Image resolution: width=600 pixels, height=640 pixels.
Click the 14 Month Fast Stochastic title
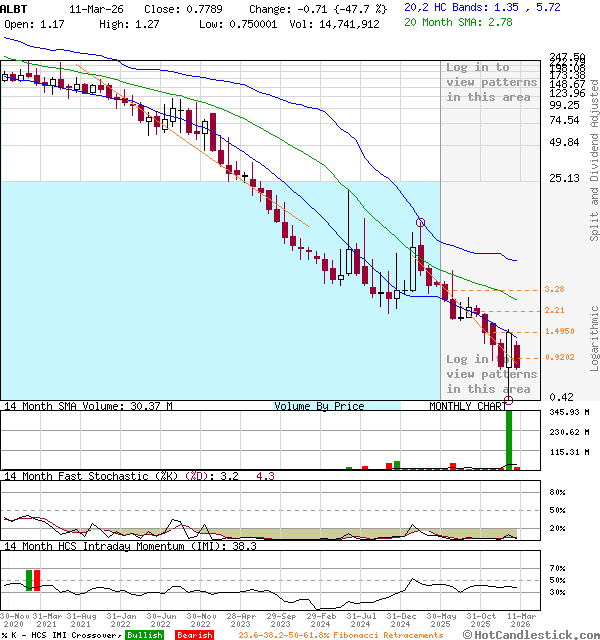[x=100, y=476]
